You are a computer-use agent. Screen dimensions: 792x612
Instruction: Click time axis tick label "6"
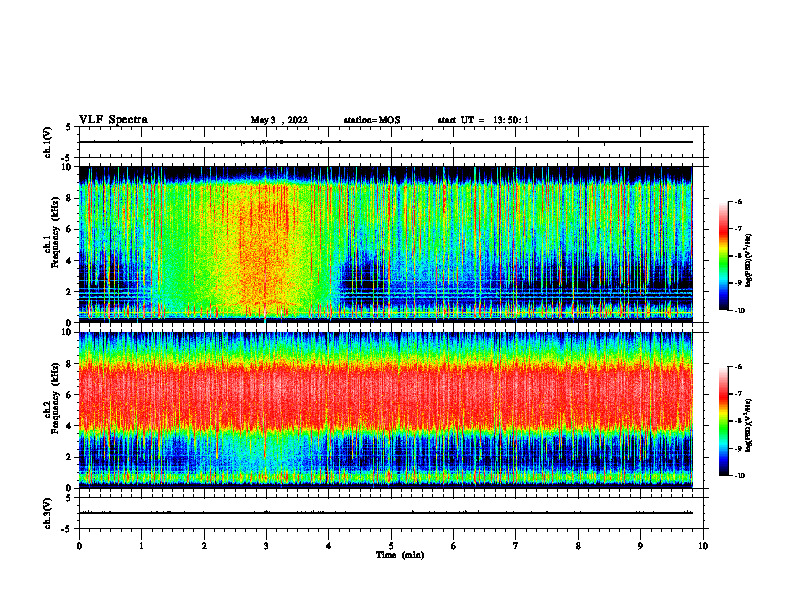pyautogui.click(x=454, y=546)
